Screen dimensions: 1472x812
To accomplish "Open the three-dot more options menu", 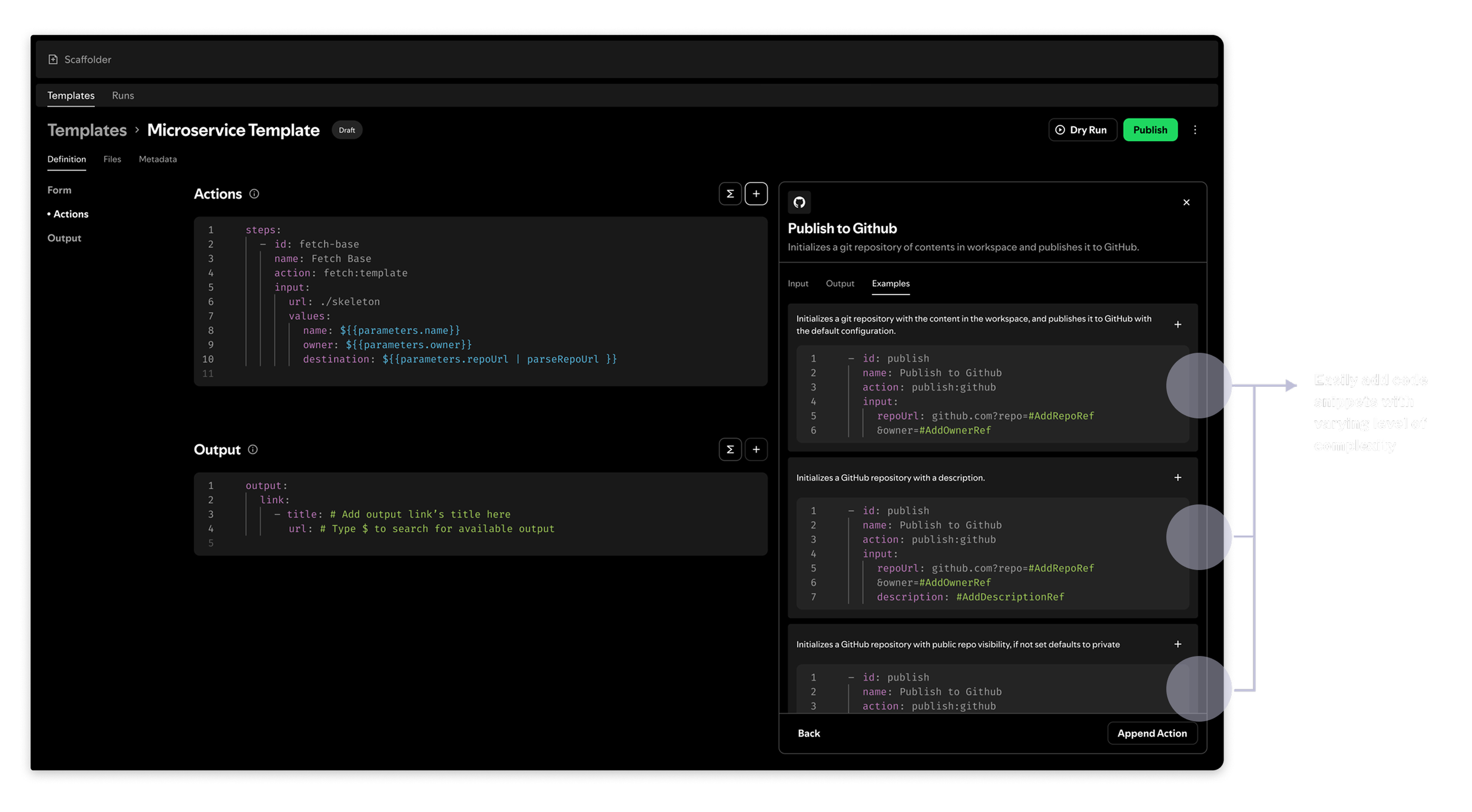I will (1195, 130).
